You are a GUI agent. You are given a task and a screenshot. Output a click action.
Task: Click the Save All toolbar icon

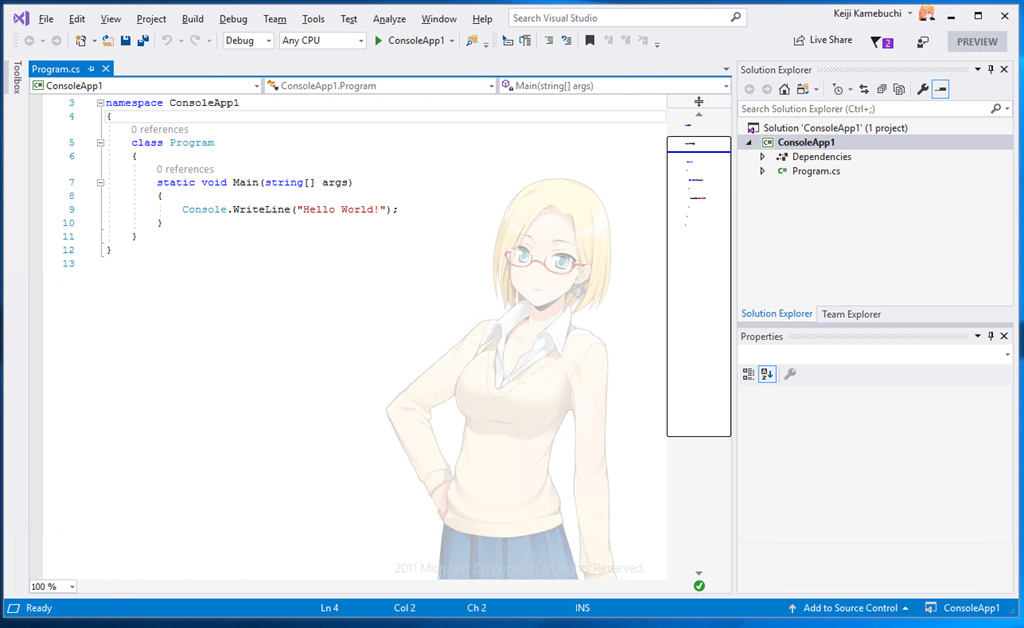click(x=142, y=41)
